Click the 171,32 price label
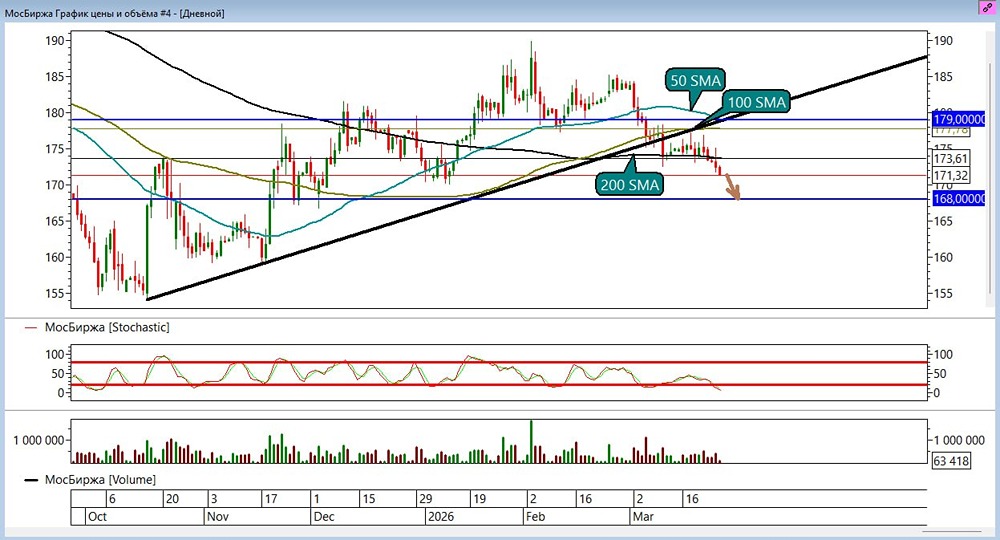 [x=952, y=175]
